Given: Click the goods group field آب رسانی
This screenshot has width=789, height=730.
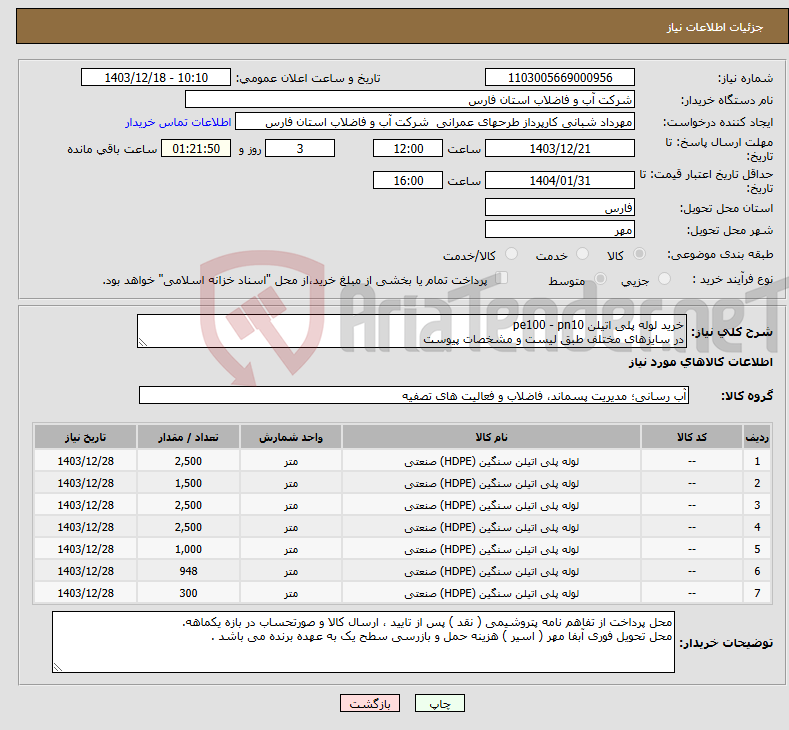Looking at the screenshot, I should coord(414,395).
